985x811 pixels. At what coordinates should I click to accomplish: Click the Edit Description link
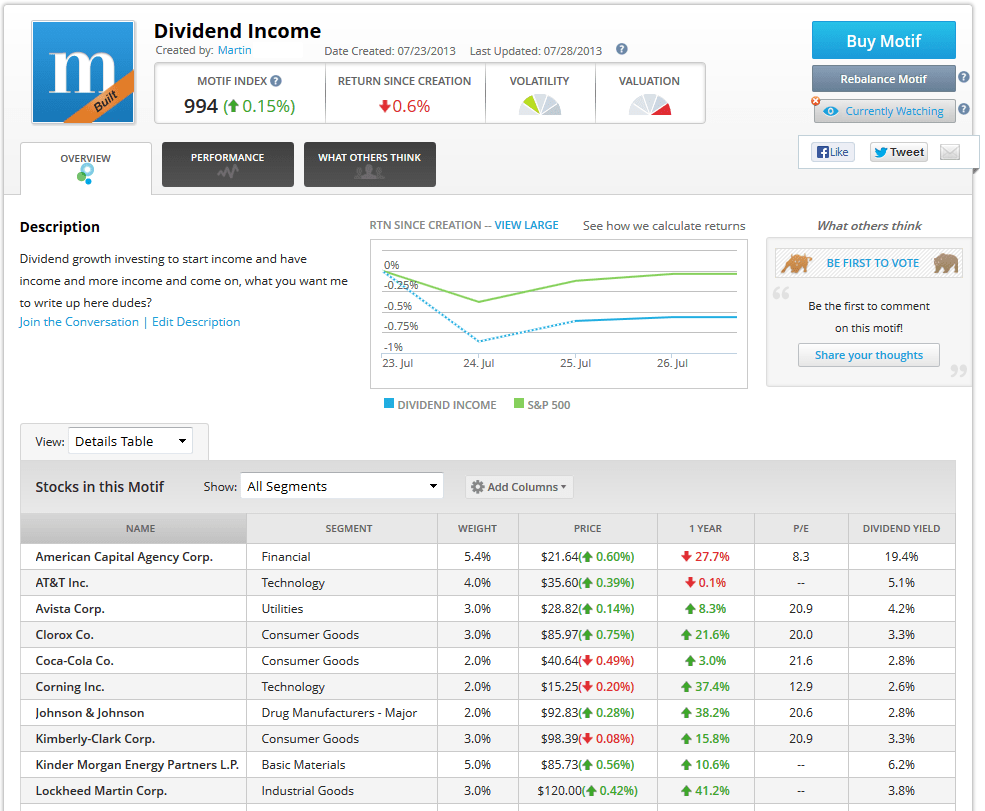pyautogui.click(x=196, y=322)
